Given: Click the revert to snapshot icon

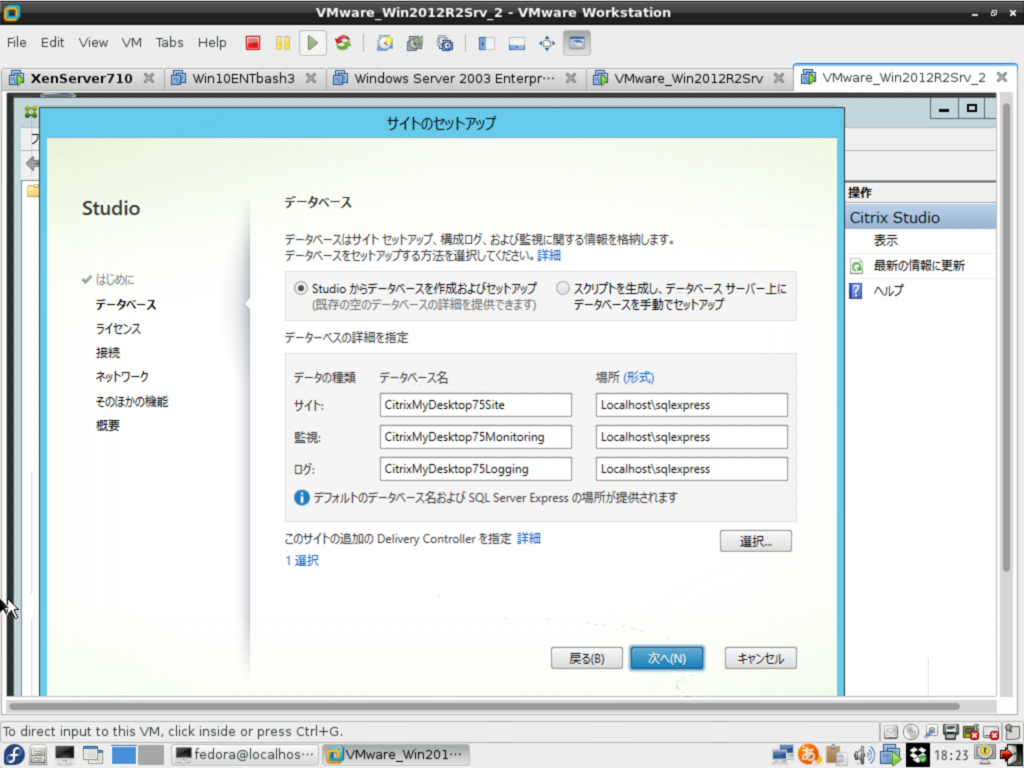Looking at the screenshot, I should pyautogui.click(x=415, y=43).
